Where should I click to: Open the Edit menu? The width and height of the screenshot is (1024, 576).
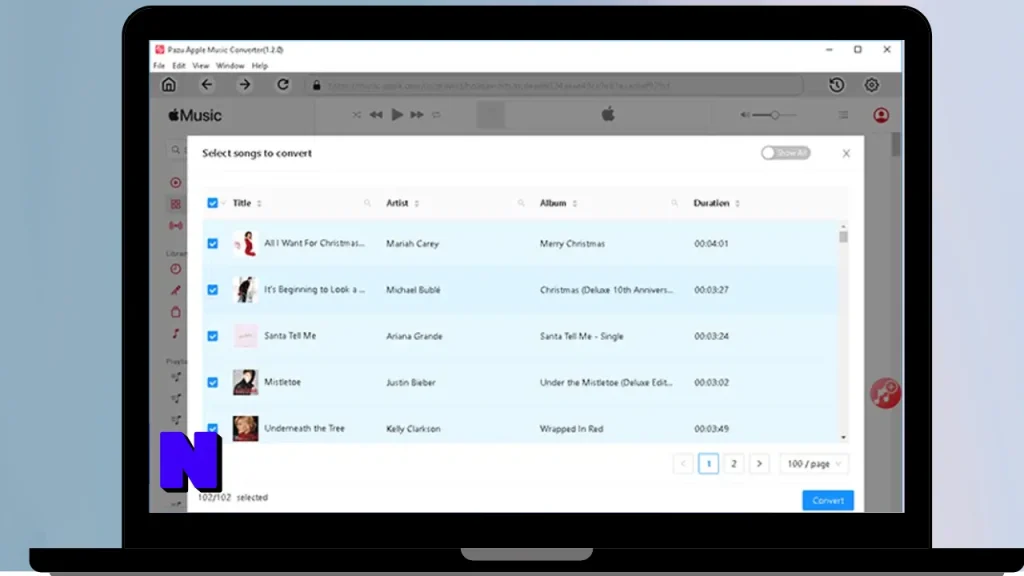[x=179, y=66]
